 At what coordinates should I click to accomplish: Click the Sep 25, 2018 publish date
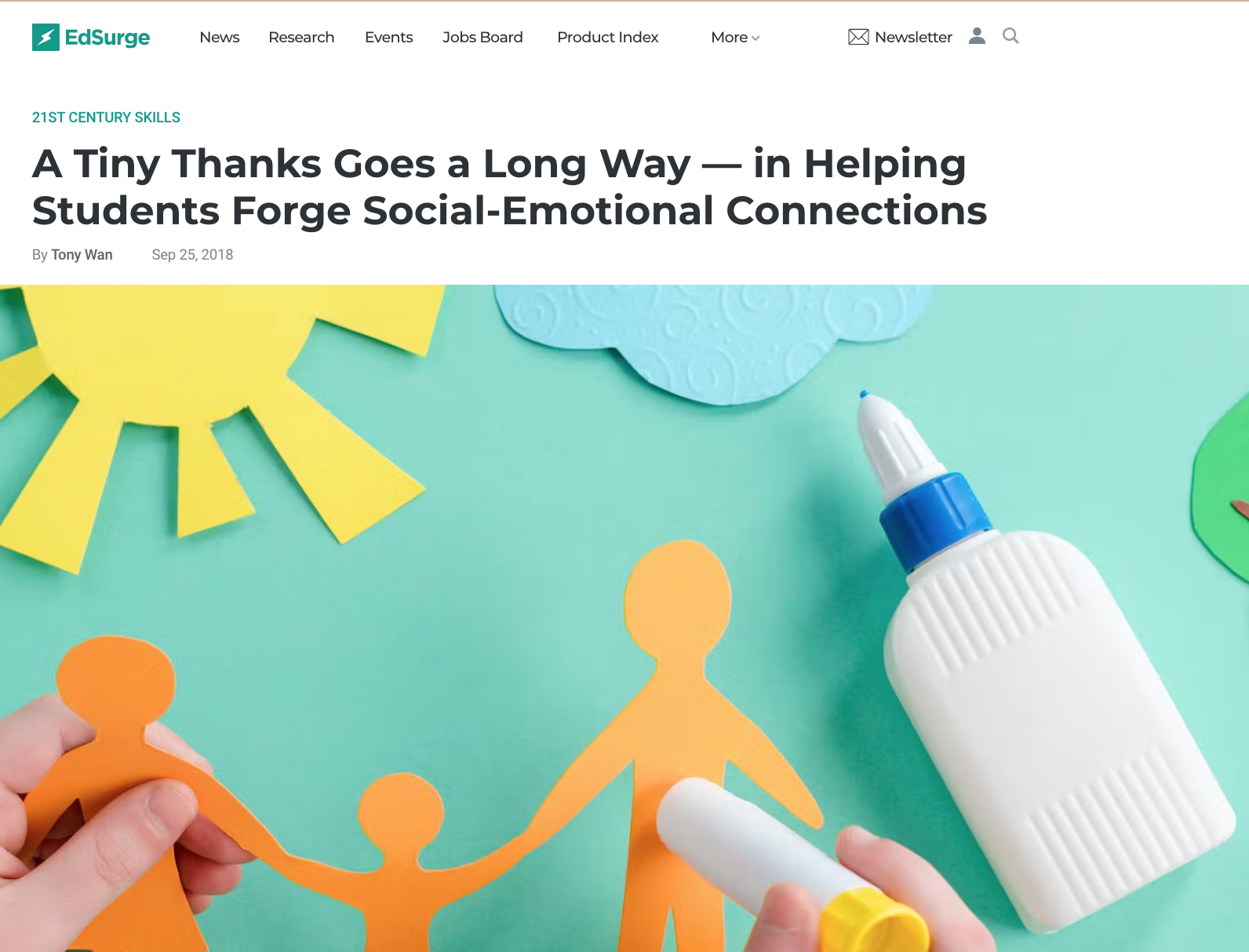click(x=192, y=255)
